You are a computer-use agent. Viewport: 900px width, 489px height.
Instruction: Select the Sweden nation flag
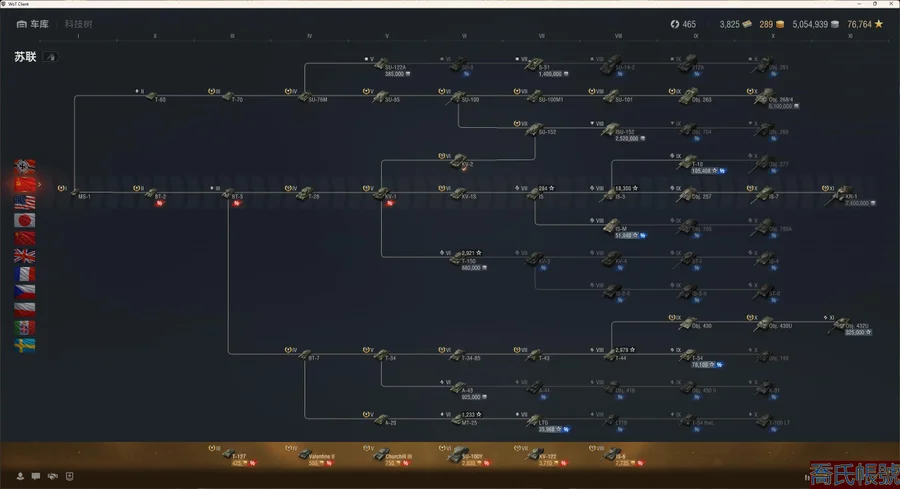point(25,345)
